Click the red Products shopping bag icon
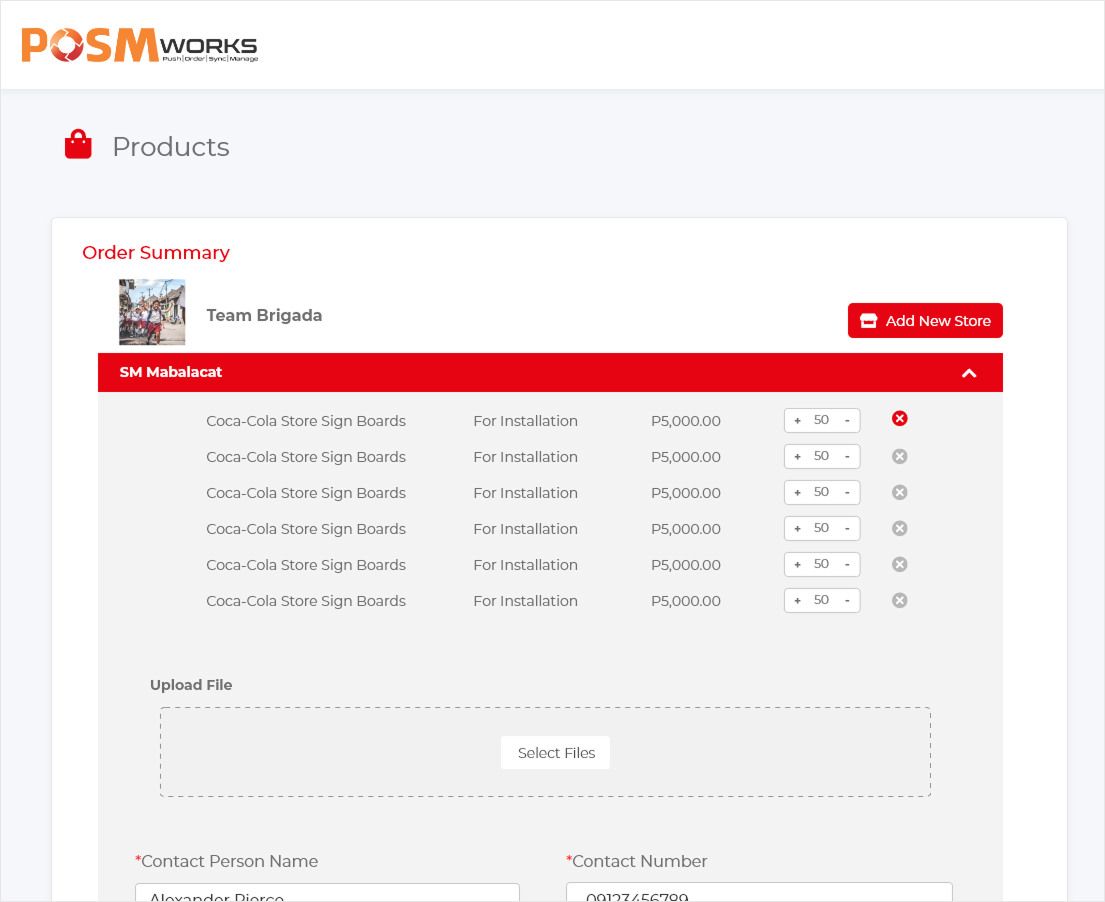This screenshot has width=1105, height=902. click(78, 144)
